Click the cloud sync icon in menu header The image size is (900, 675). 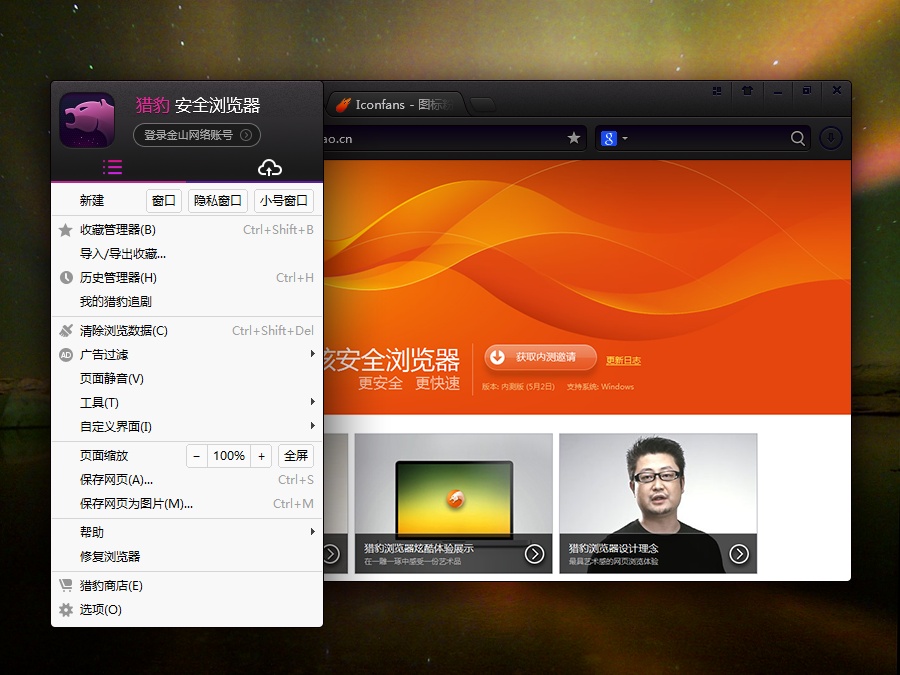coord(269,167)
